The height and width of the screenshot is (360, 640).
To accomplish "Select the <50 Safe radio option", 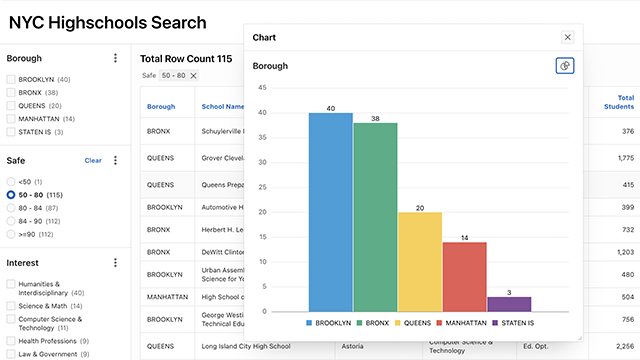I will pyautogui.click(x=11, y=182).
